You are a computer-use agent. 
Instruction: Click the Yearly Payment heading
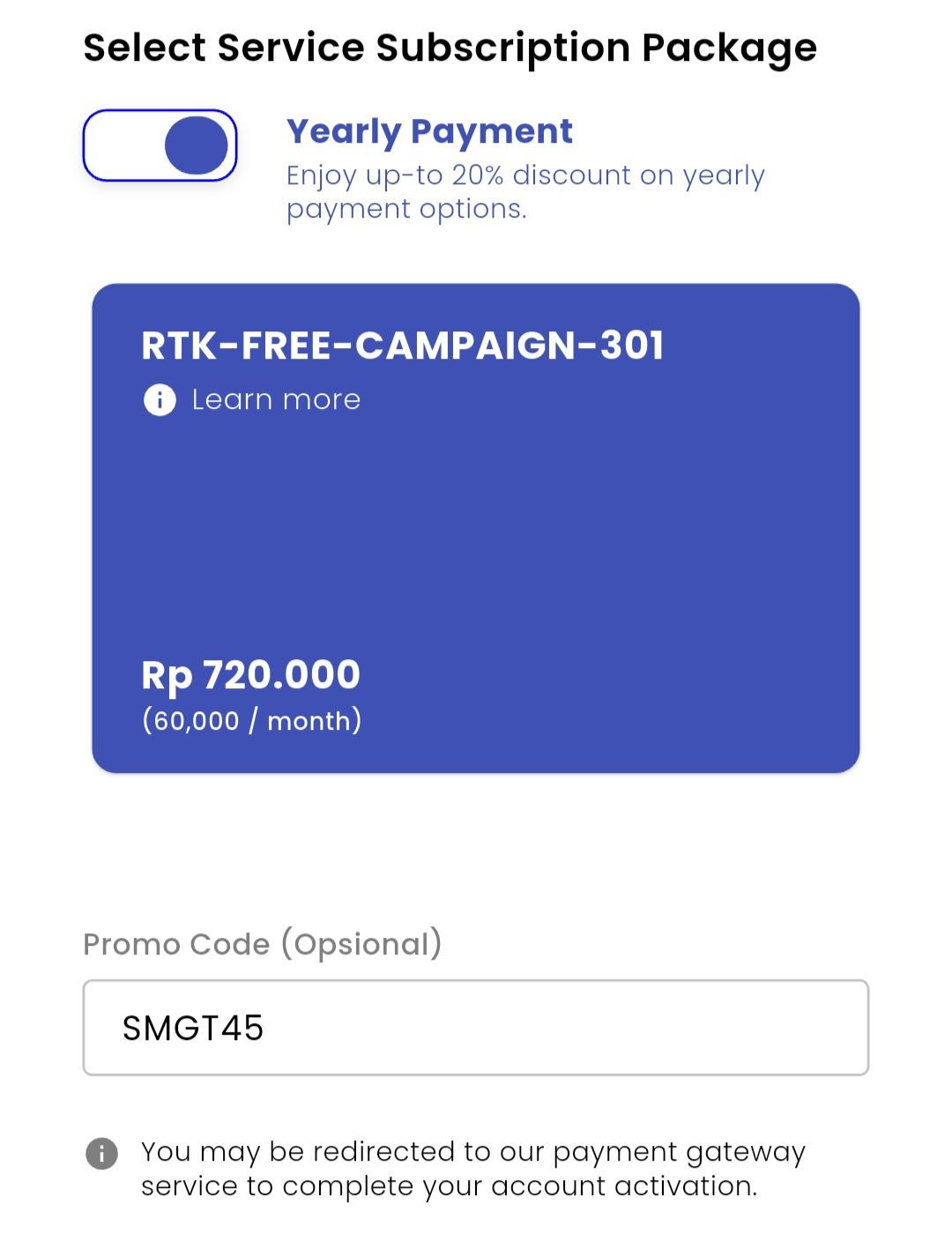[429, 131]
